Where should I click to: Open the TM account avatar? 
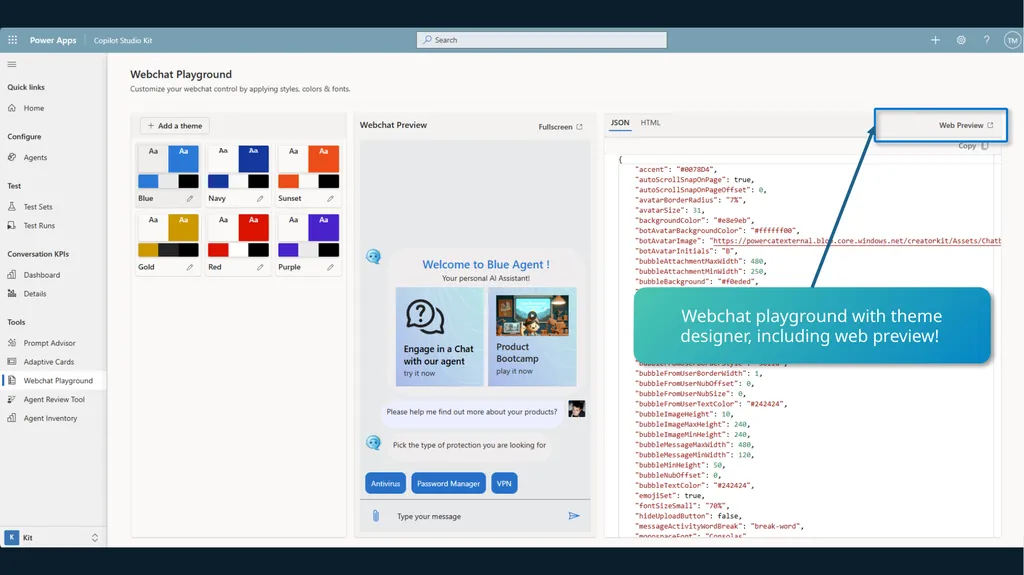pos(1012,40)
